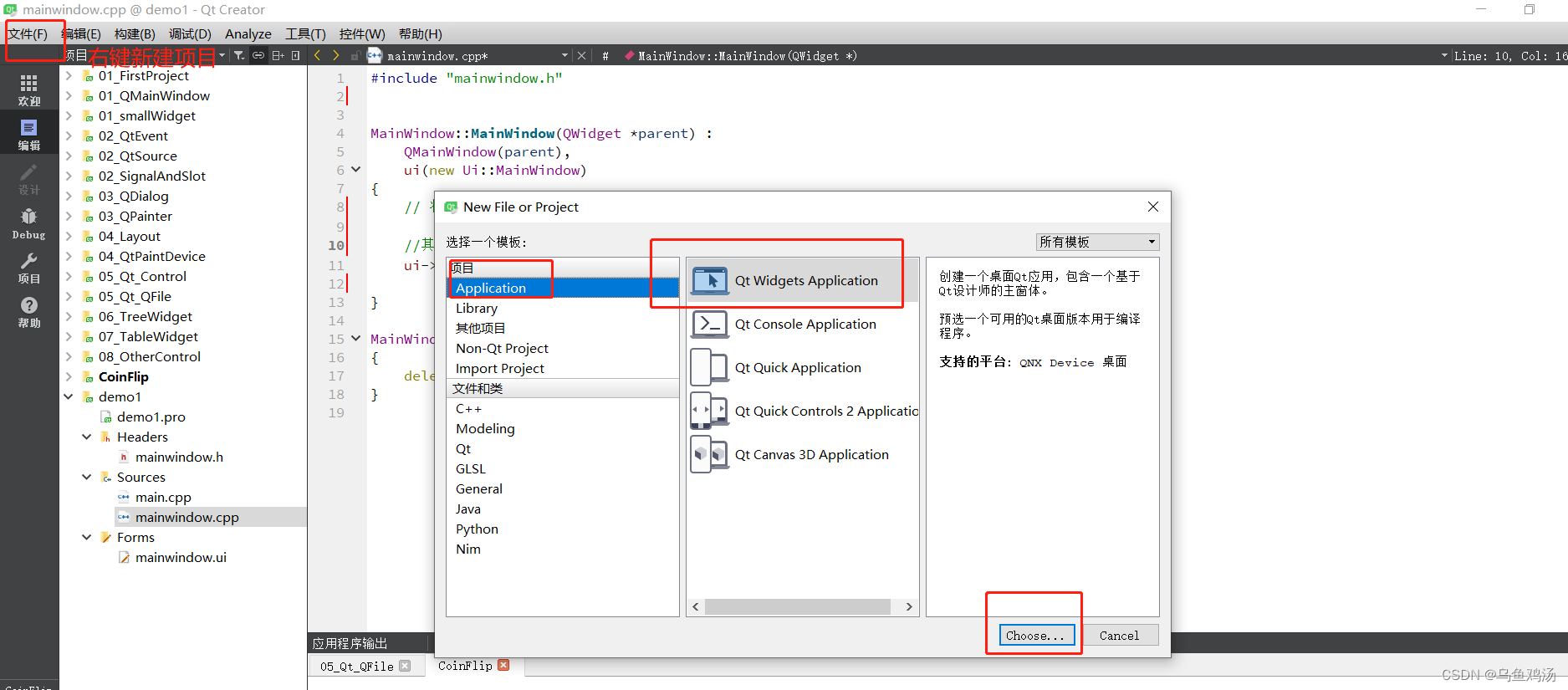Select the Qt Widgets Application template icon

[710, 281]
